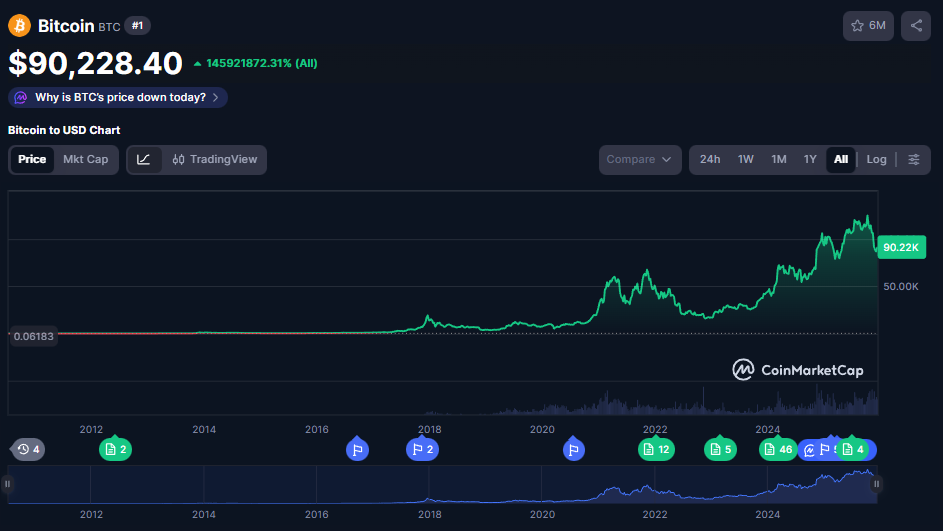Grab the right range slider handle
The width and height of the screenshot is (943, 531).
click(876, 484)
